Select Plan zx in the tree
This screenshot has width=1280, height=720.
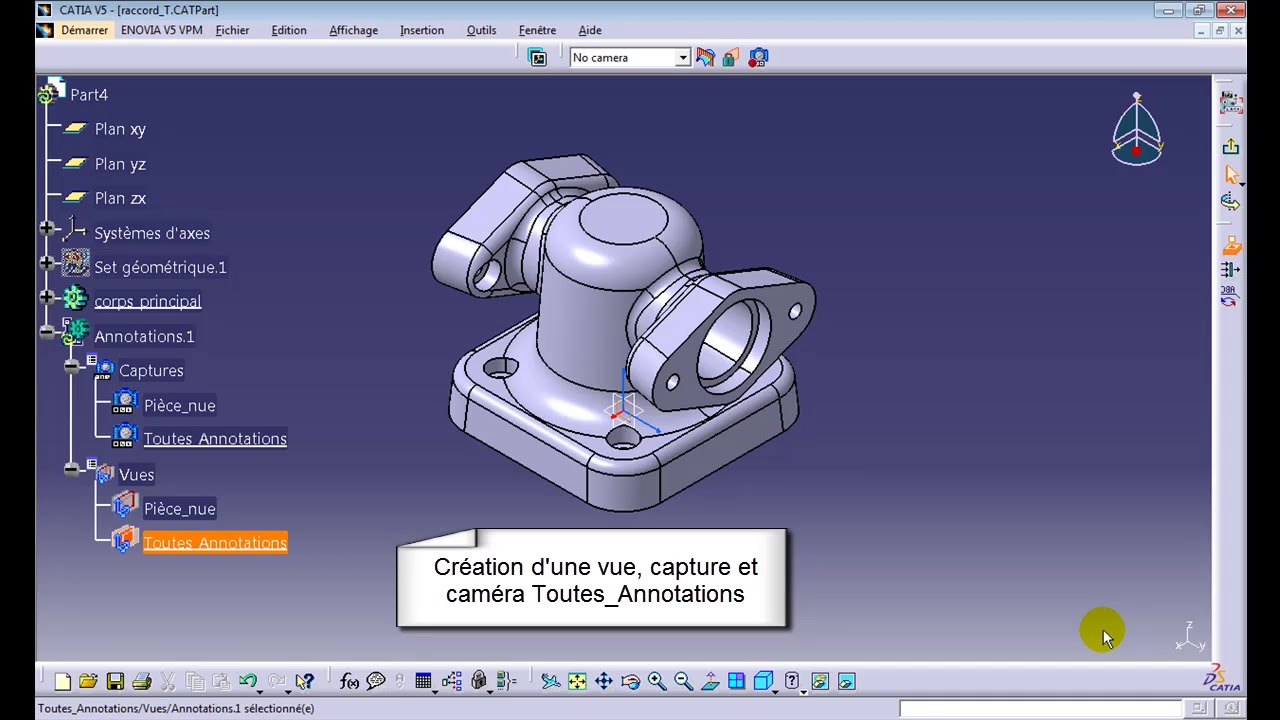(120, 198)
